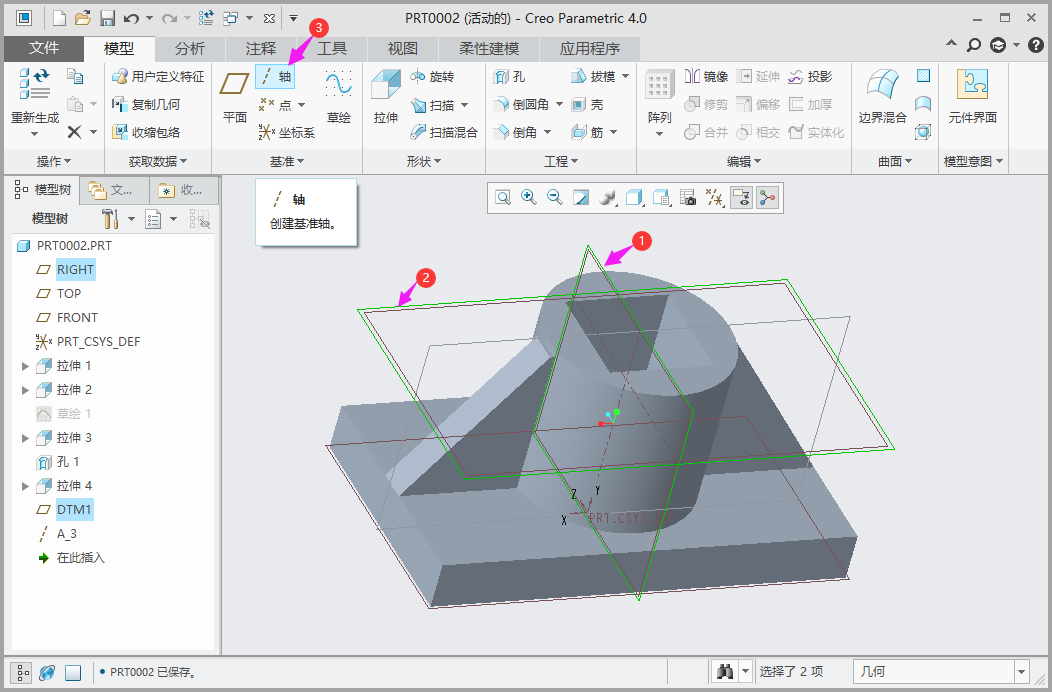Screen dimensions: 1052x692
Task: Select the 平面 (datum plane) tool
Action: (234, 97)
